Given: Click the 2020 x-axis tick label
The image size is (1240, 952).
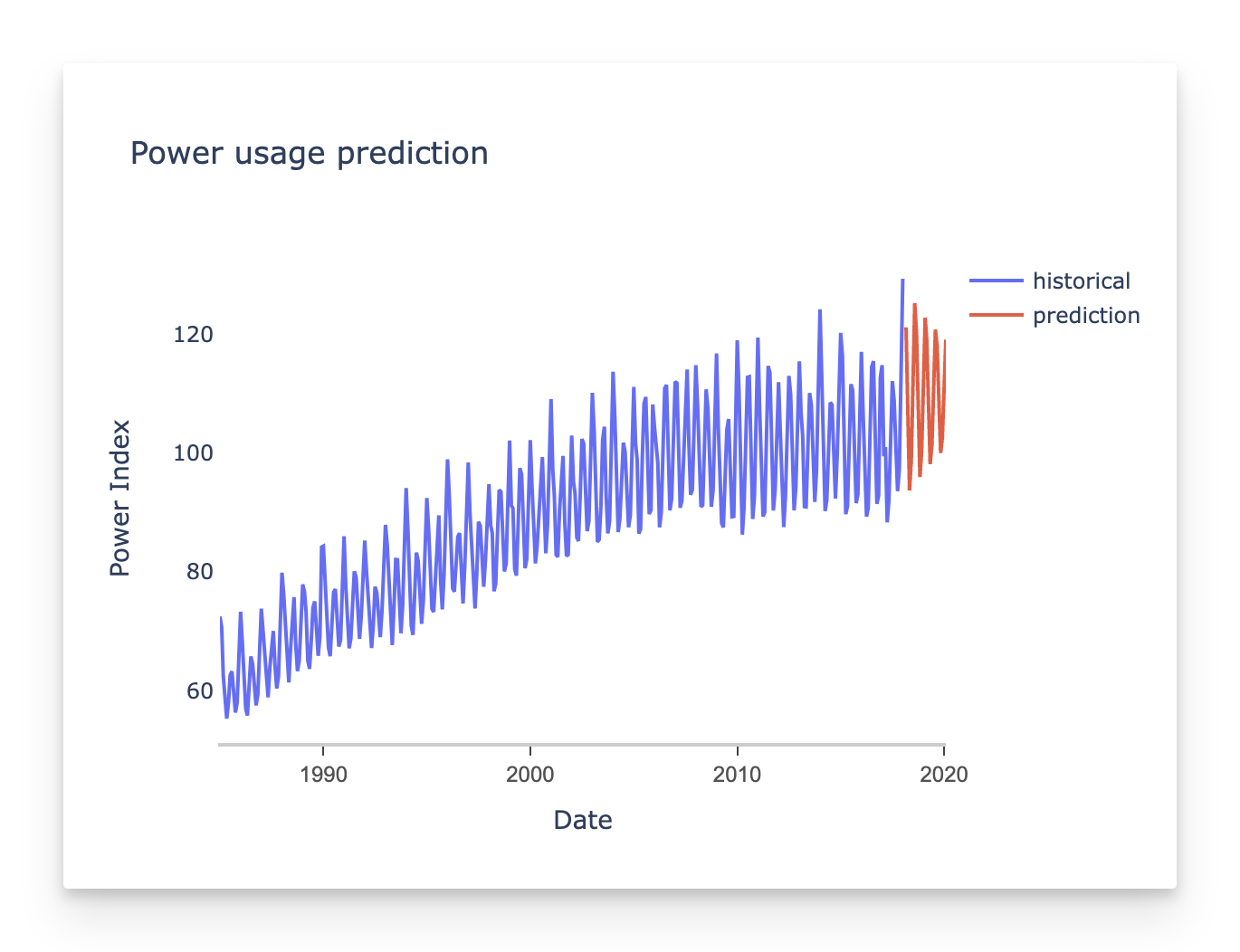Looking at the screenshot, I should click(x=944, y=775).
